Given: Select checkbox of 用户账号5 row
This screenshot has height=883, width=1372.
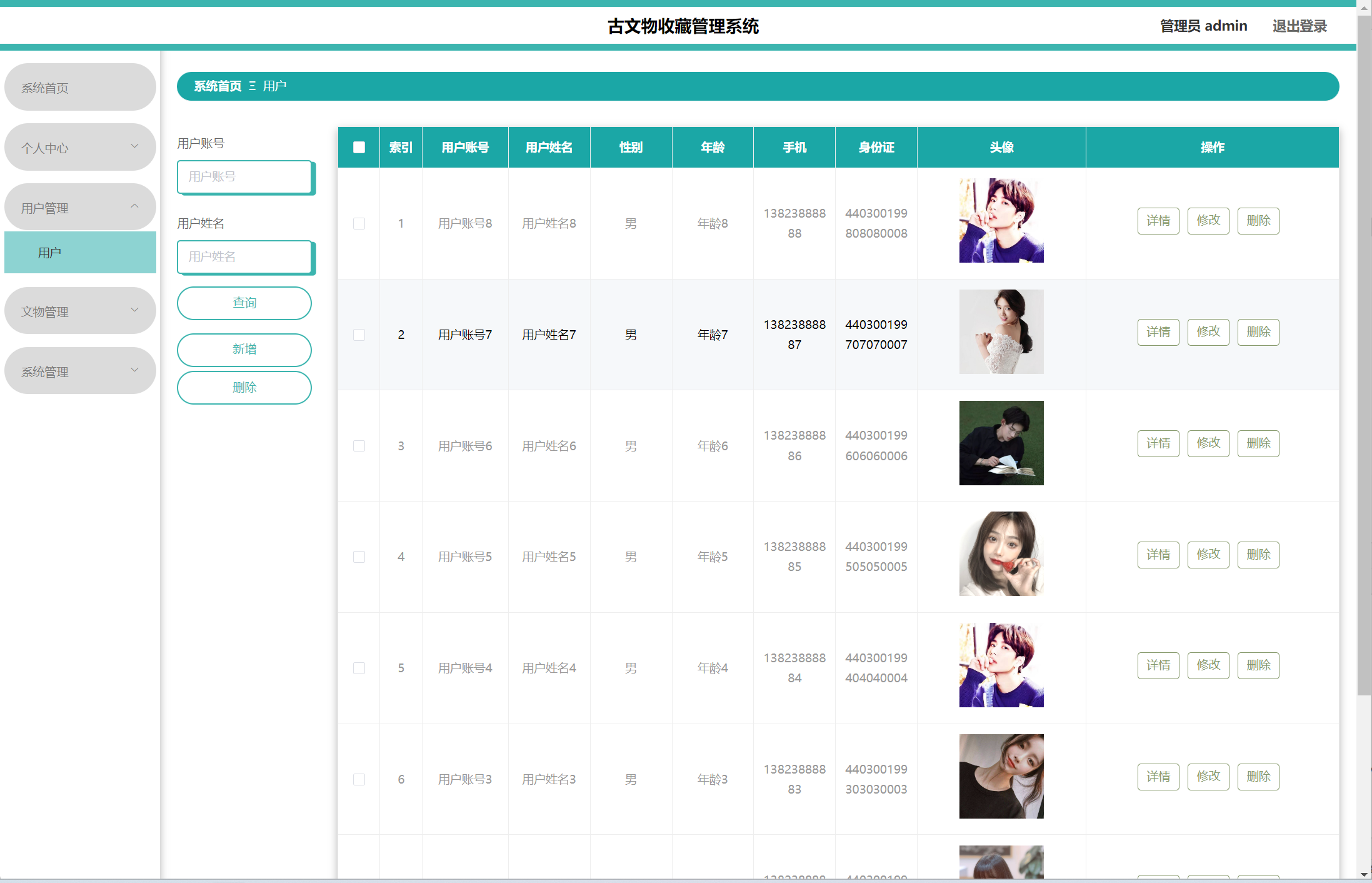Looking at the screenshot, I should tap(359, 557).
